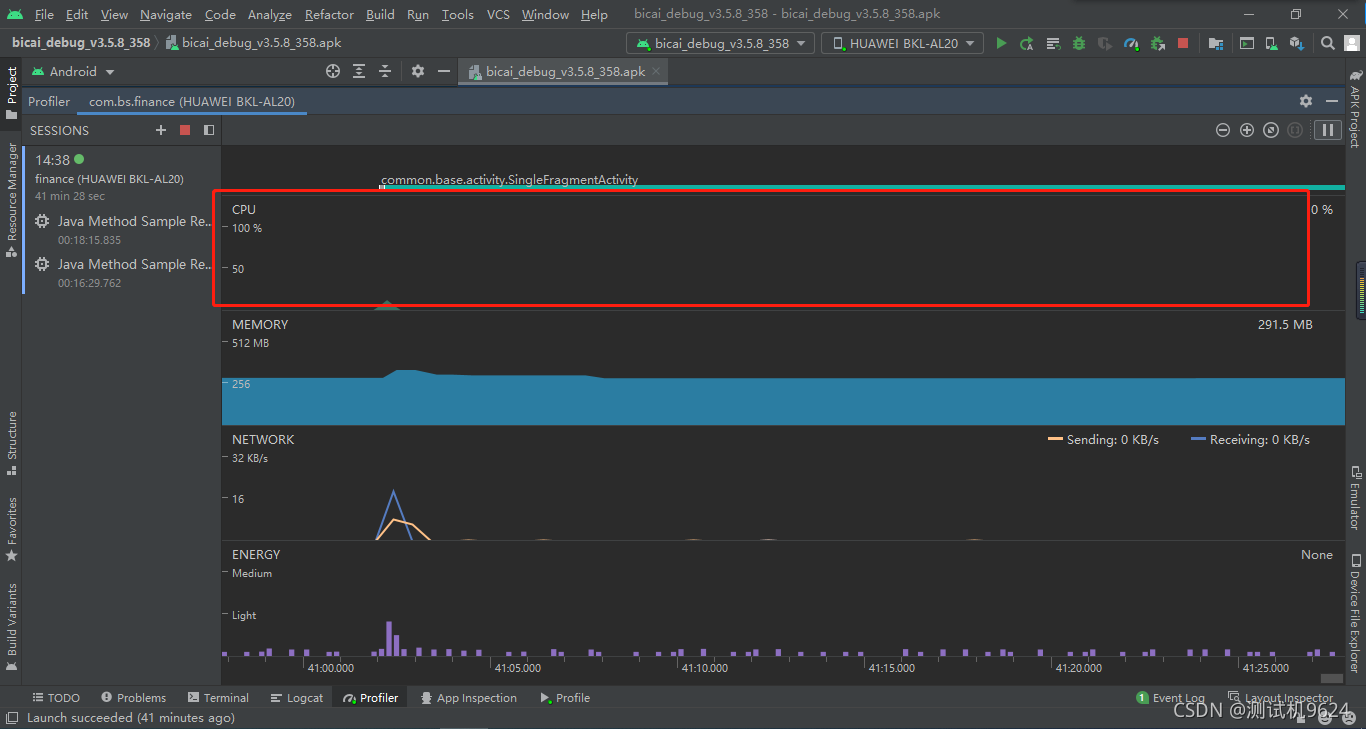Pause live profiler data

tap(1328, 130)
